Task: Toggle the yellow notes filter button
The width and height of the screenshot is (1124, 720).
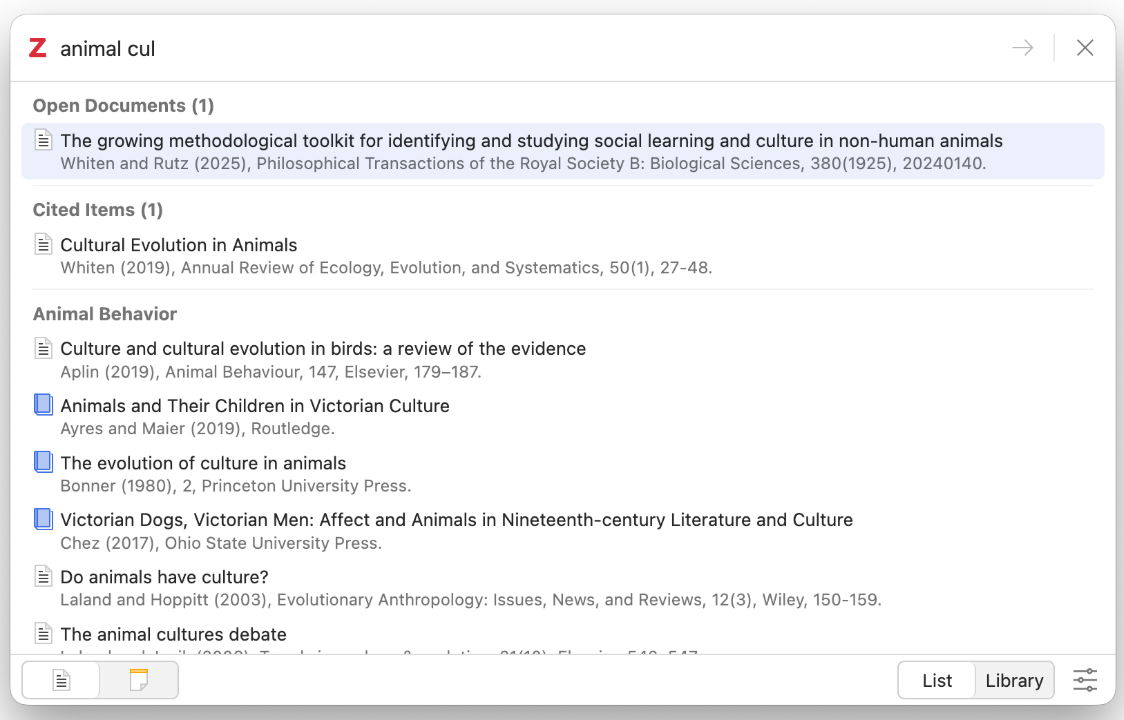Action: pyautogui.click(x=139, y=680)
